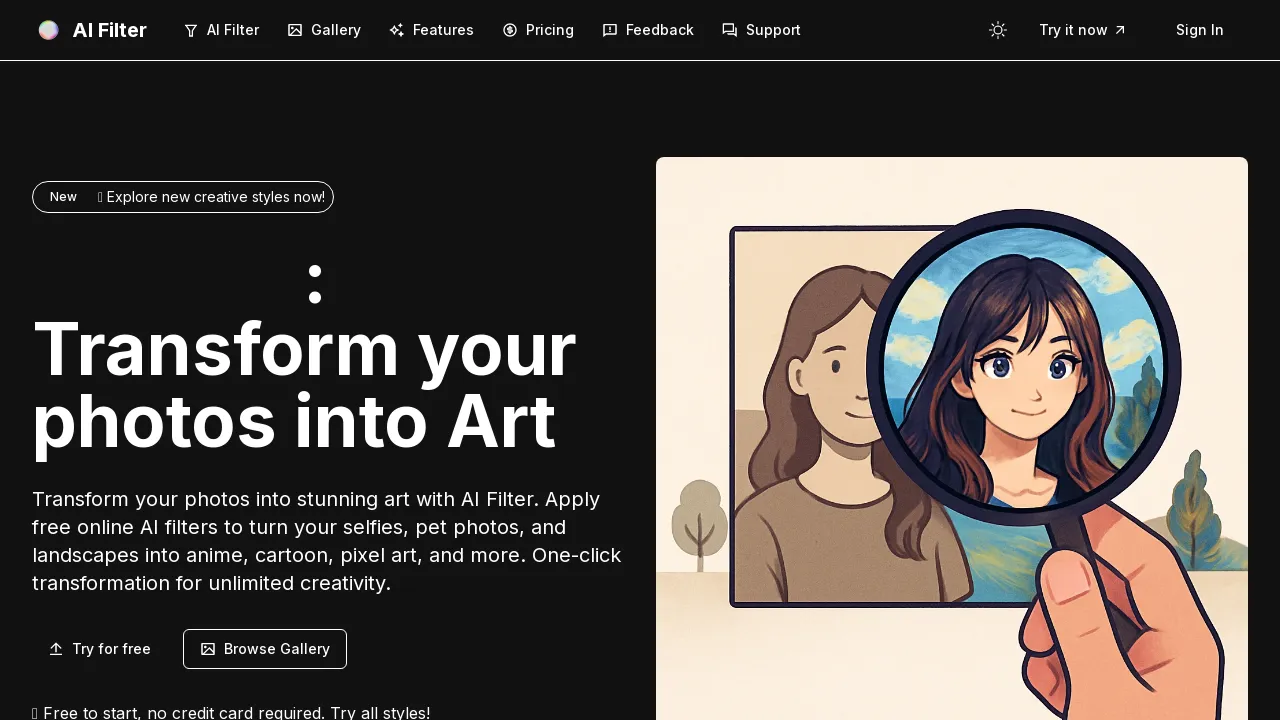Click Explore new creative styles now
The width and height of the screenshot is (1280, 720).
pos(211,197)
